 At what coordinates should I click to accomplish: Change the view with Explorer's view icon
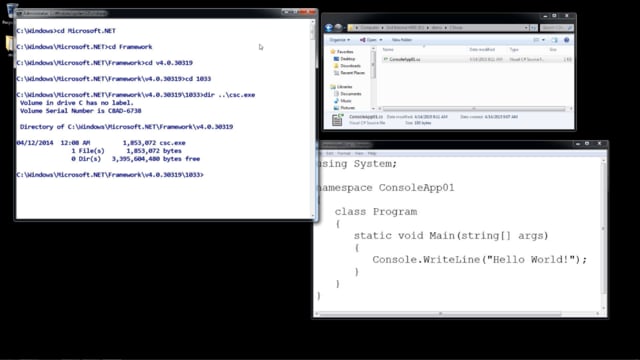536,40
